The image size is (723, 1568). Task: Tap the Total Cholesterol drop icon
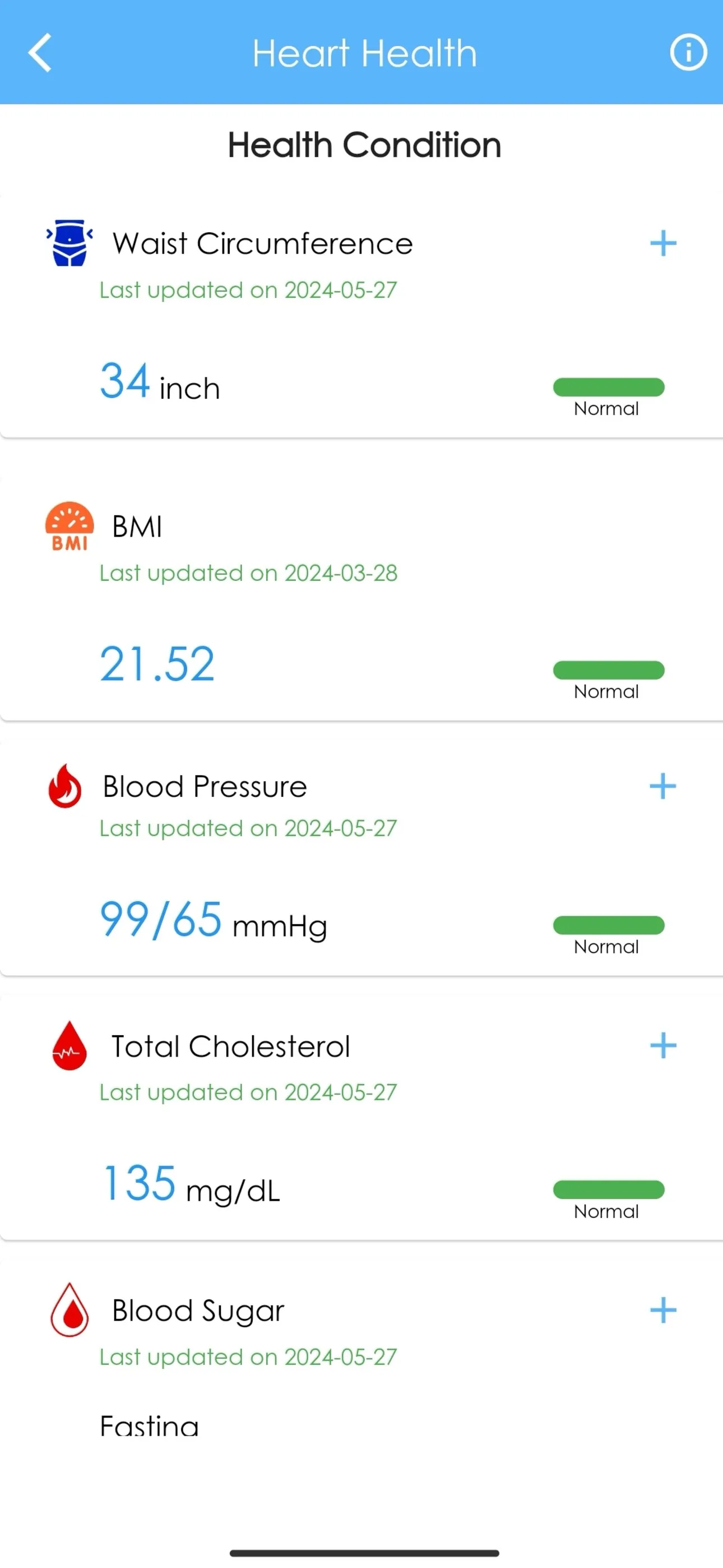pyautogui.click(x=69, y=1045)
